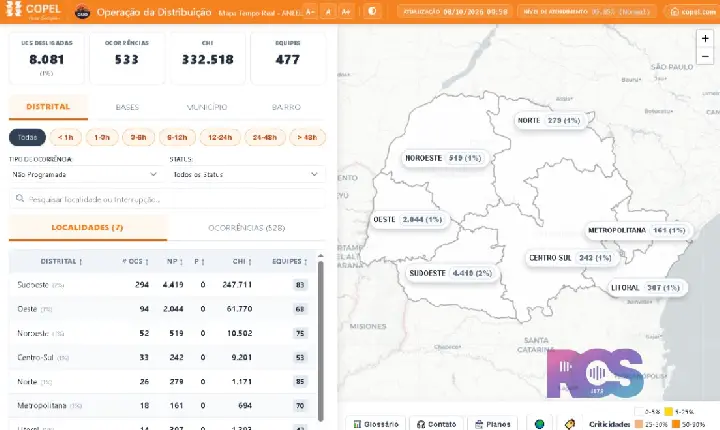
Task: Click the LITORAL 307 map label
Action: (x=646, y=288)
